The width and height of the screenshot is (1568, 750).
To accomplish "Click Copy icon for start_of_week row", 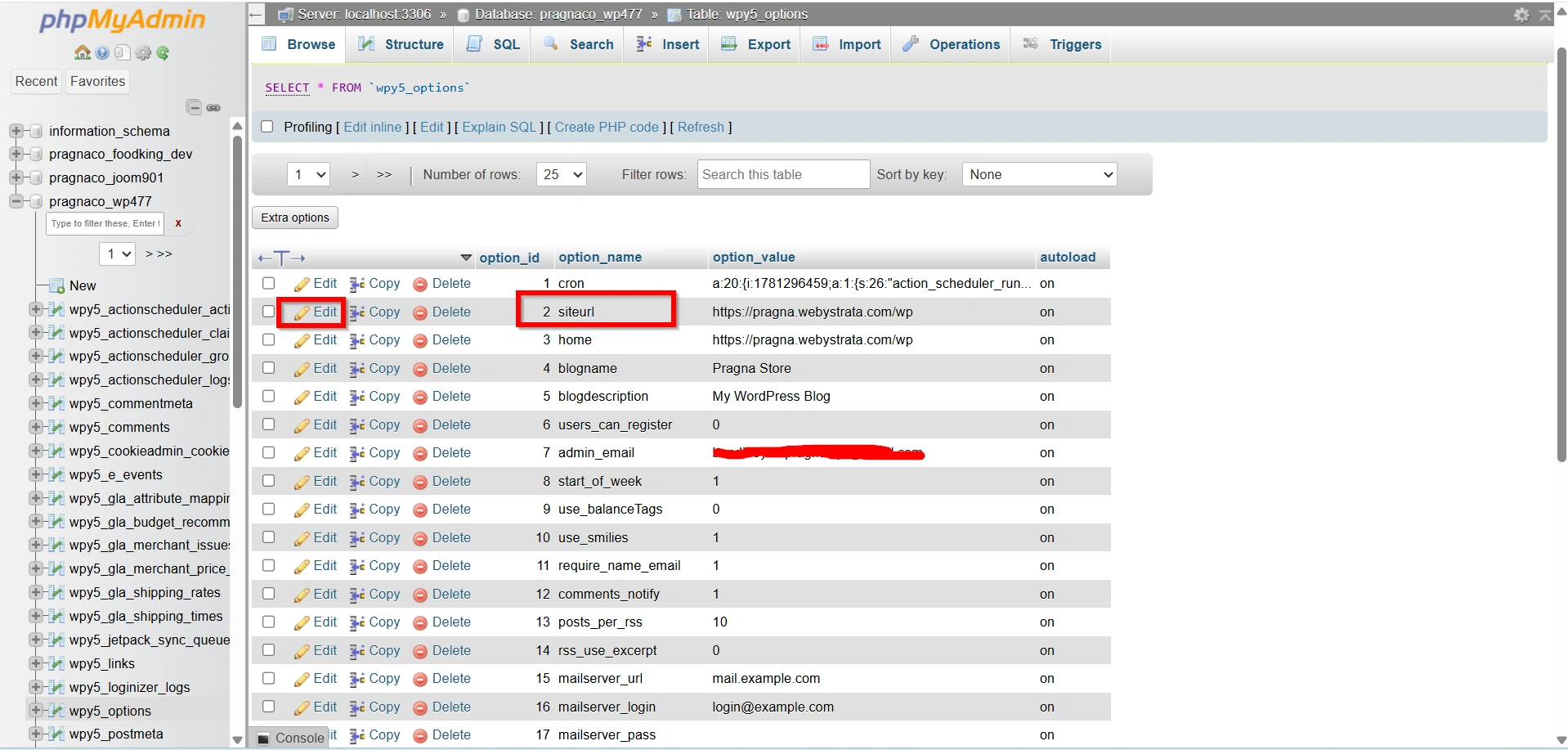I will (357, 482).
